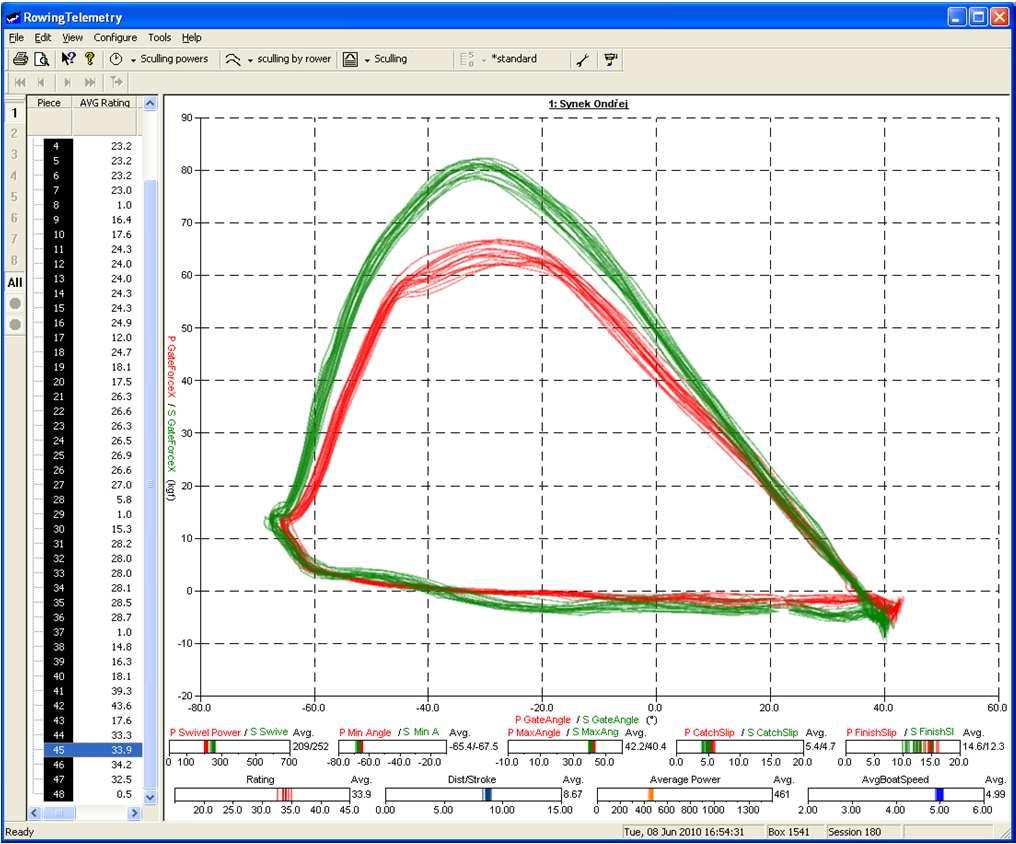The width and height of the screenshot is (1016, 844).
Task: Click the clock icon beside Sculling powers
Action: pyautogui.click(x=116, y=59)
